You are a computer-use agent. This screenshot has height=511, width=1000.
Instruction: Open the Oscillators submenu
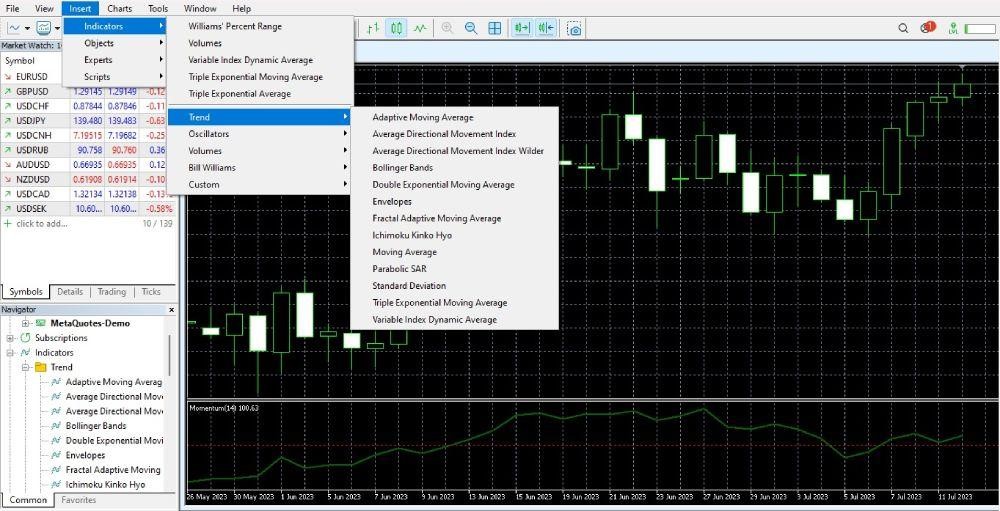pyautogui.click(x=208, y=134)
